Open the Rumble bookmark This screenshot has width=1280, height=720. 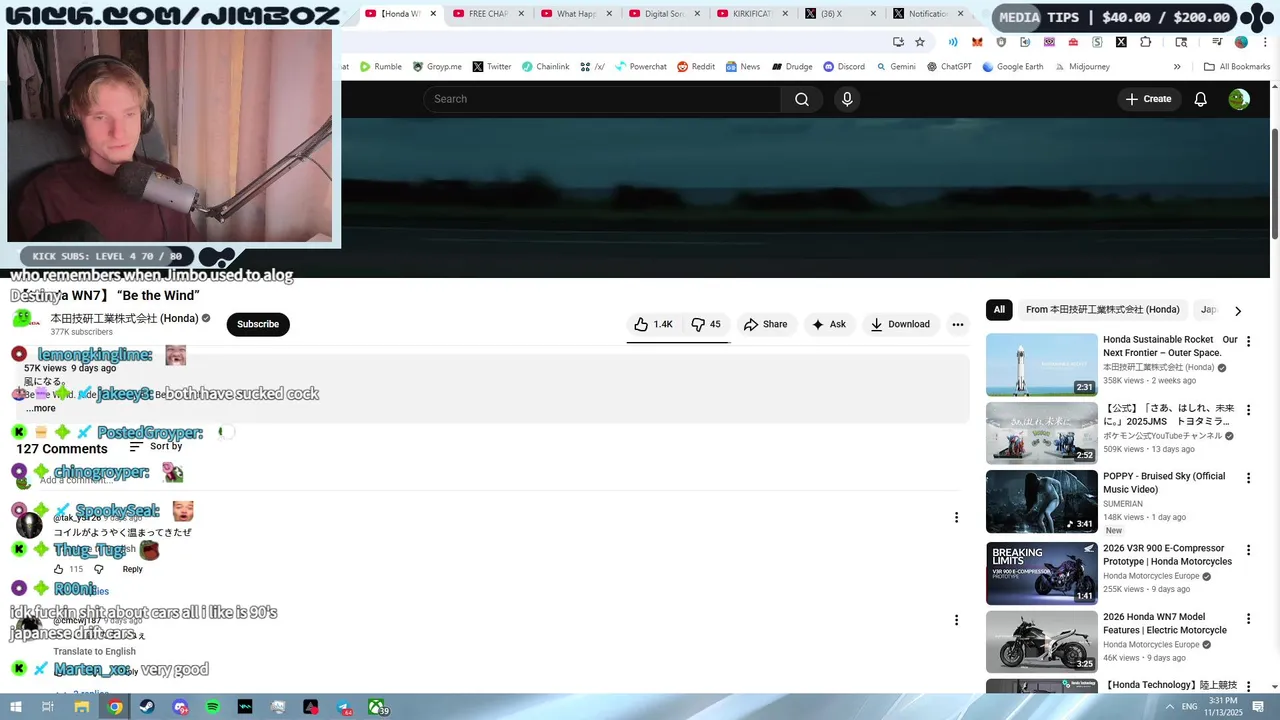(x=381, y=67)
